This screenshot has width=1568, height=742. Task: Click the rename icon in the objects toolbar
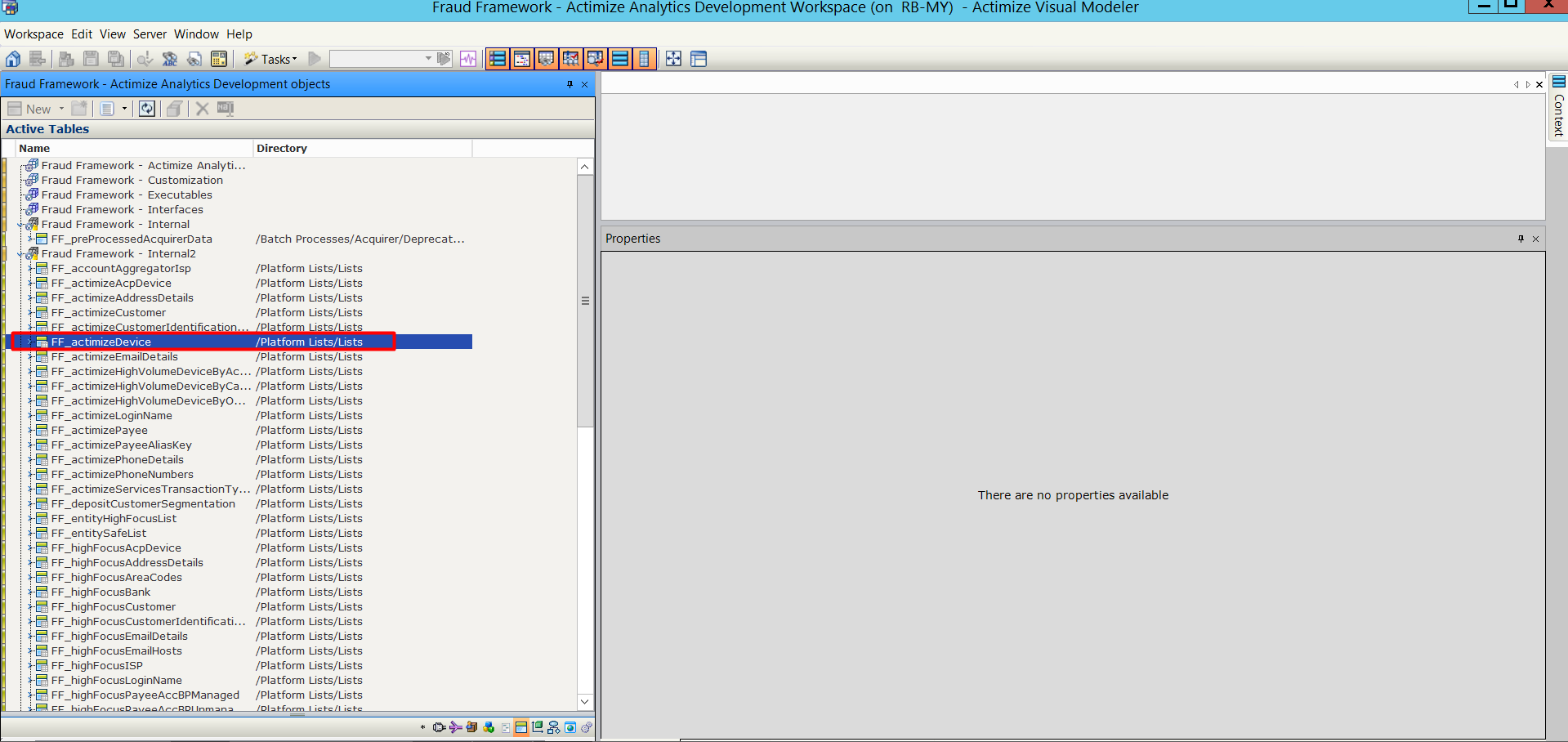click(x=226, y=109)
